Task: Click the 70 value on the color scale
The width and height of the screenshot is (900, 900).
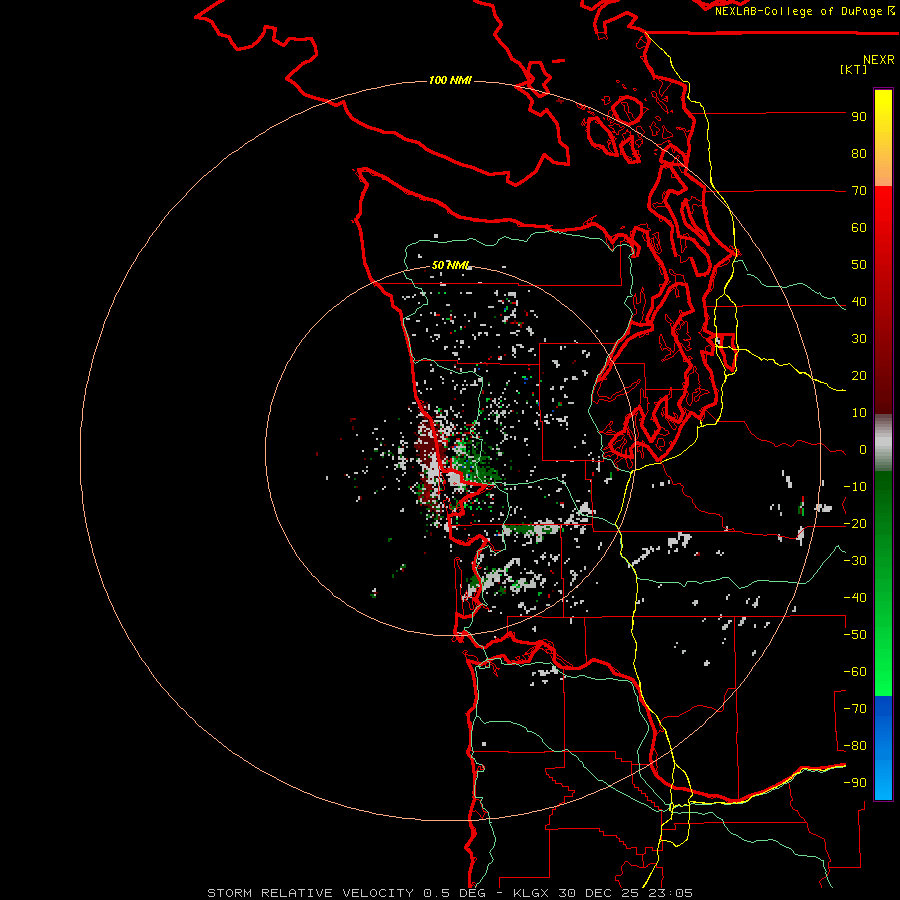Action: tap(859, 191)
